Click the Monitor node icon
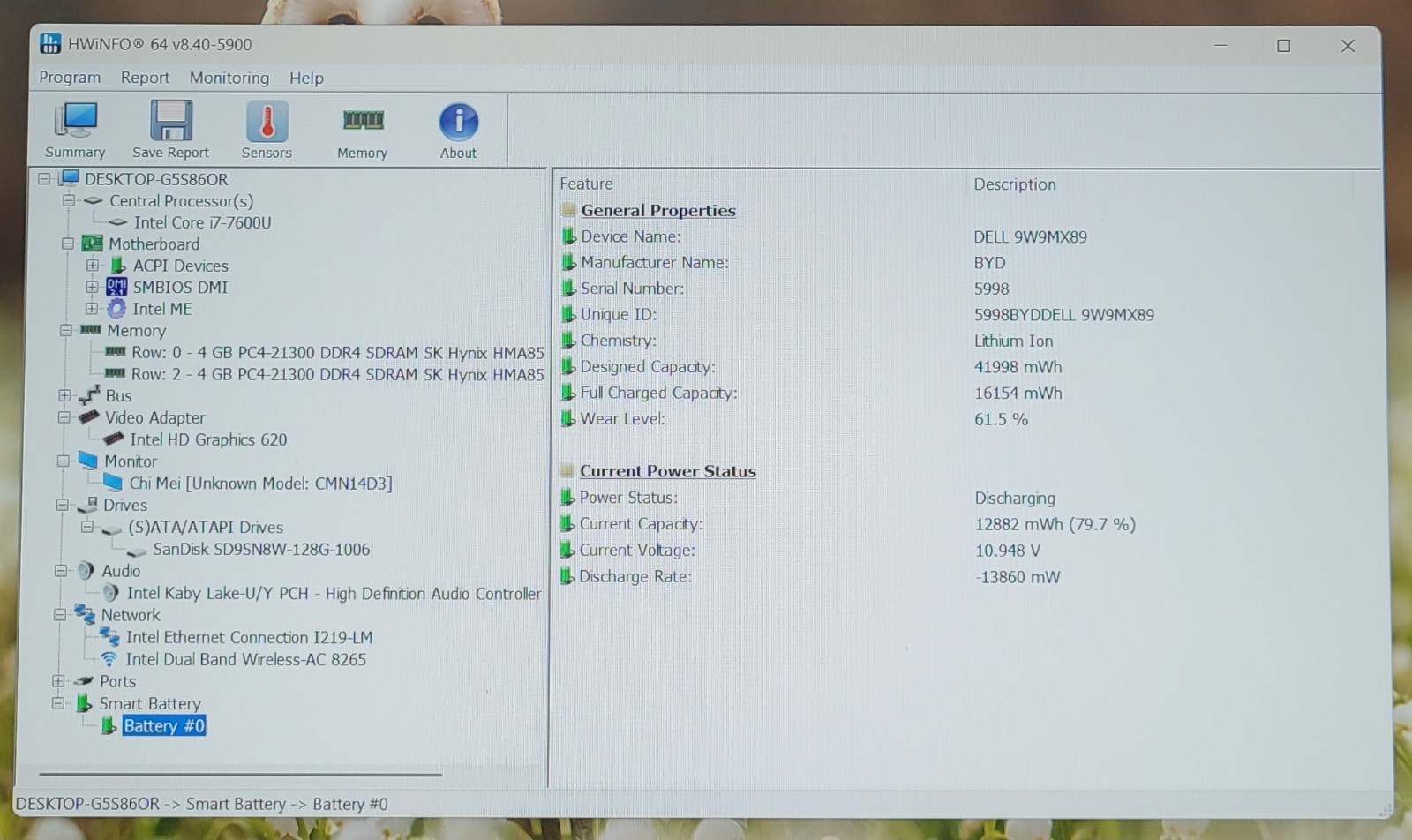 pyautogui.click(x=87, y=461)
